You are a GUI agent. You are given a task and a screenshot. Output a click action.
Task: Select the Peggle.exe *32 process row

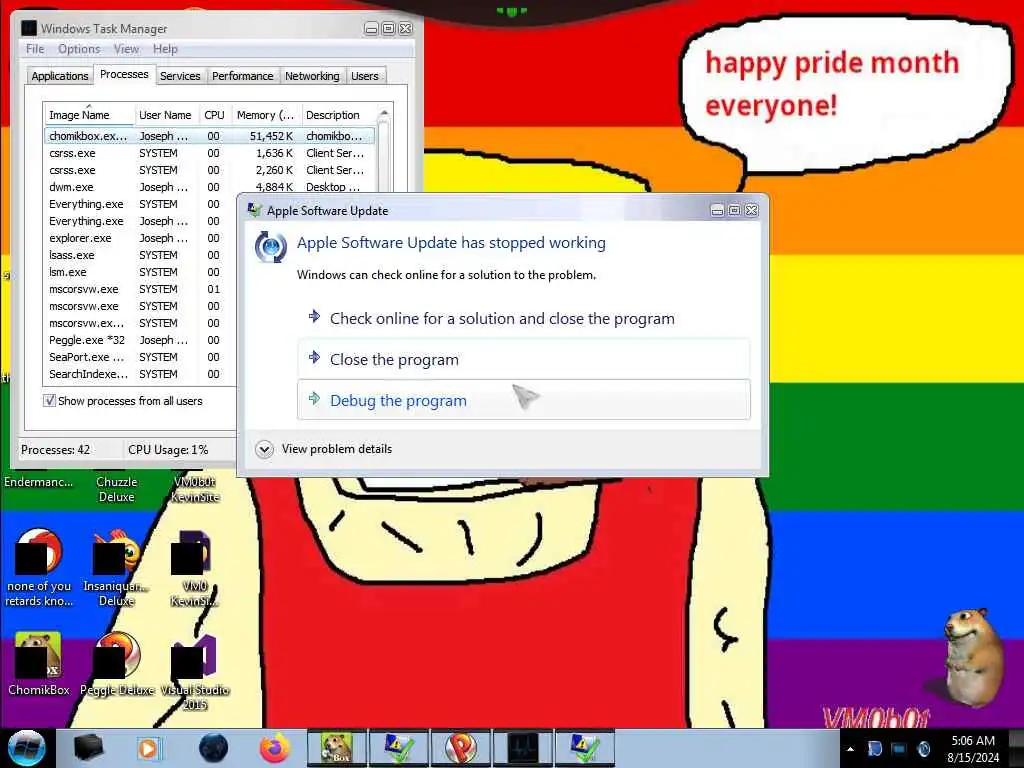coord(140,340)
